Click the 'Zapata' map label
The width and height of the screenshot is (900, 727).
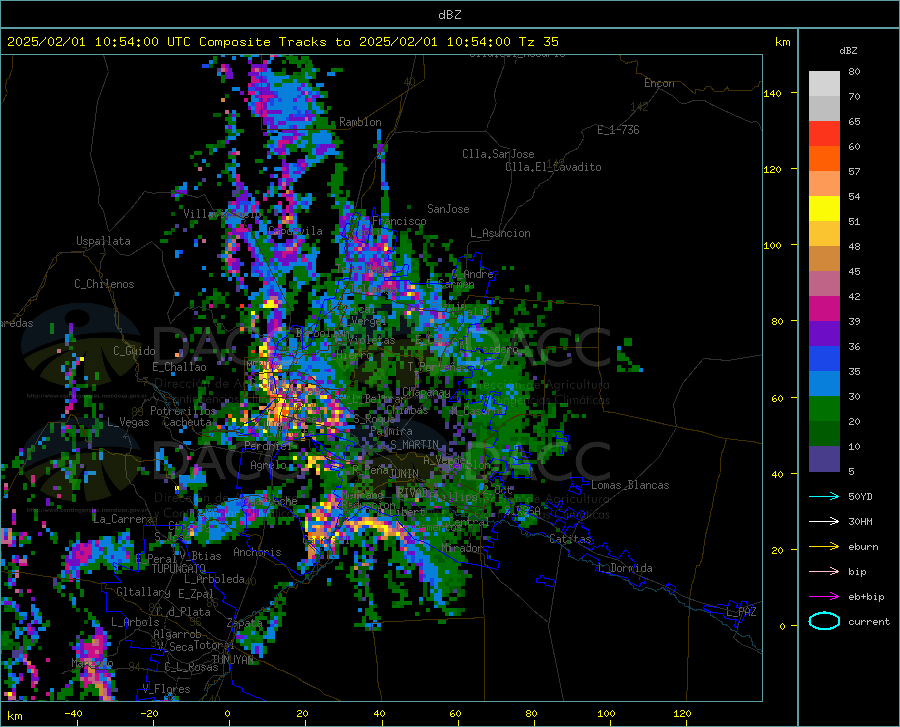(245, 623)
